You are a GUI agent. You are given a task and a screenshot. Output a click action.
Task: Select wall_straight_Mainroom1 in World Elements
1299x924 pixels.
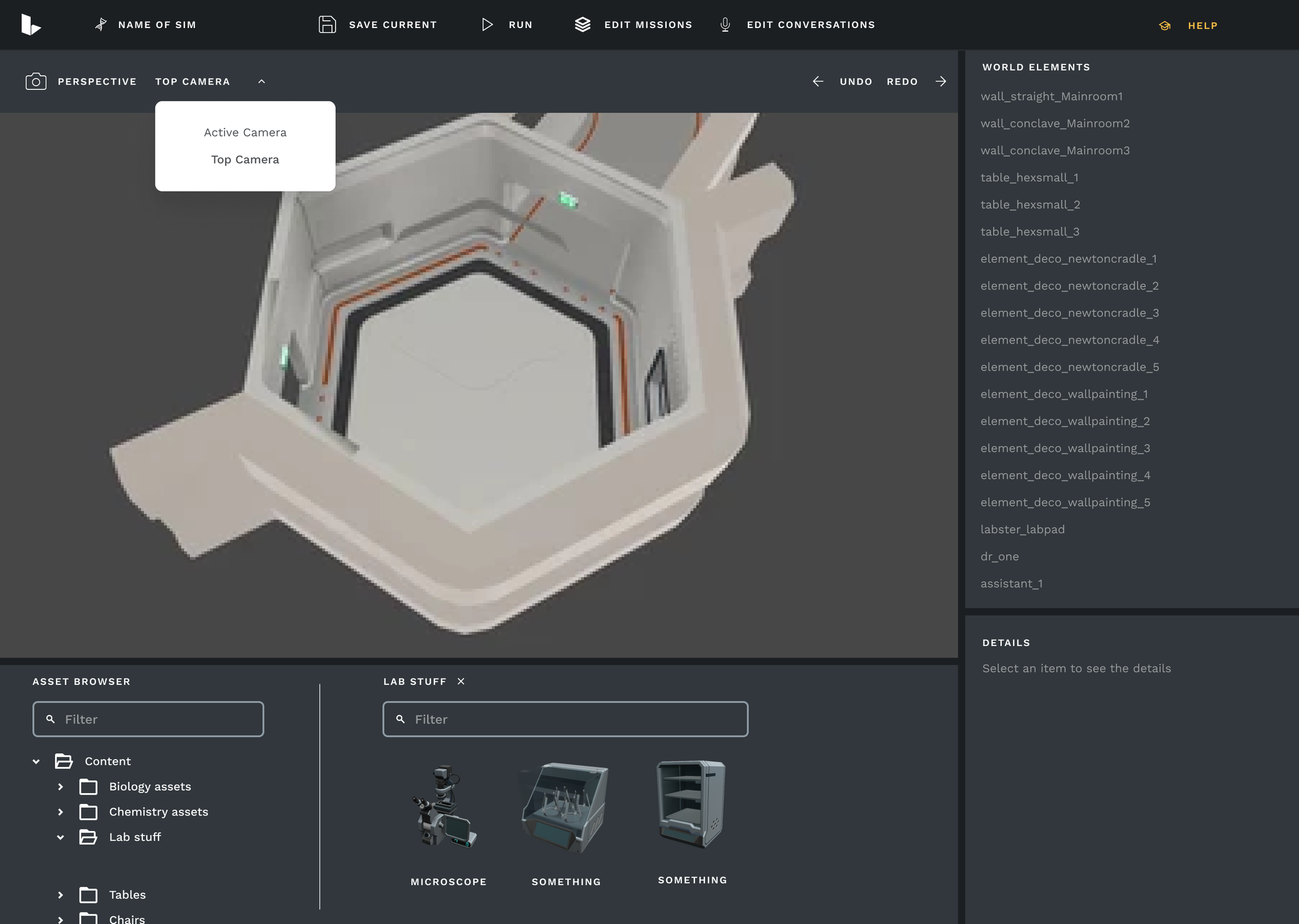pyautogui.click(x=1052, y=96)
